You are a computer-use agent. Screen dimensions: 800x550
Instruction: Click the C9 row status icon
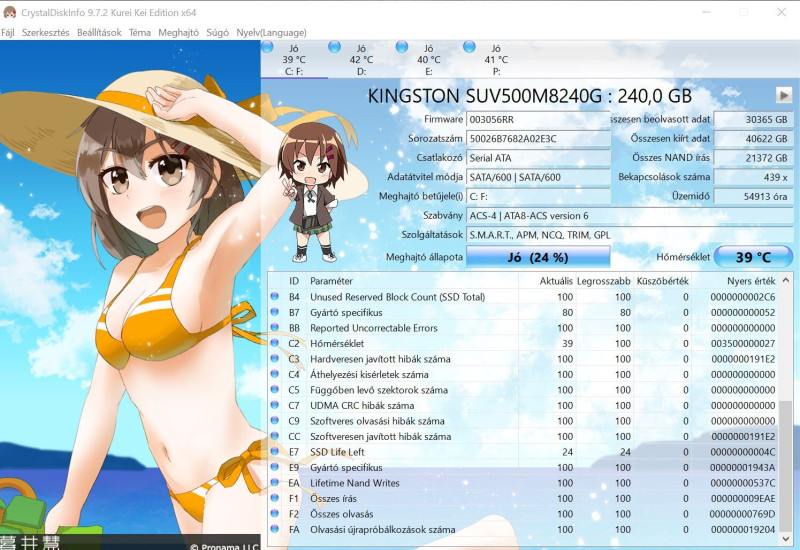click(x=274, y=420)
